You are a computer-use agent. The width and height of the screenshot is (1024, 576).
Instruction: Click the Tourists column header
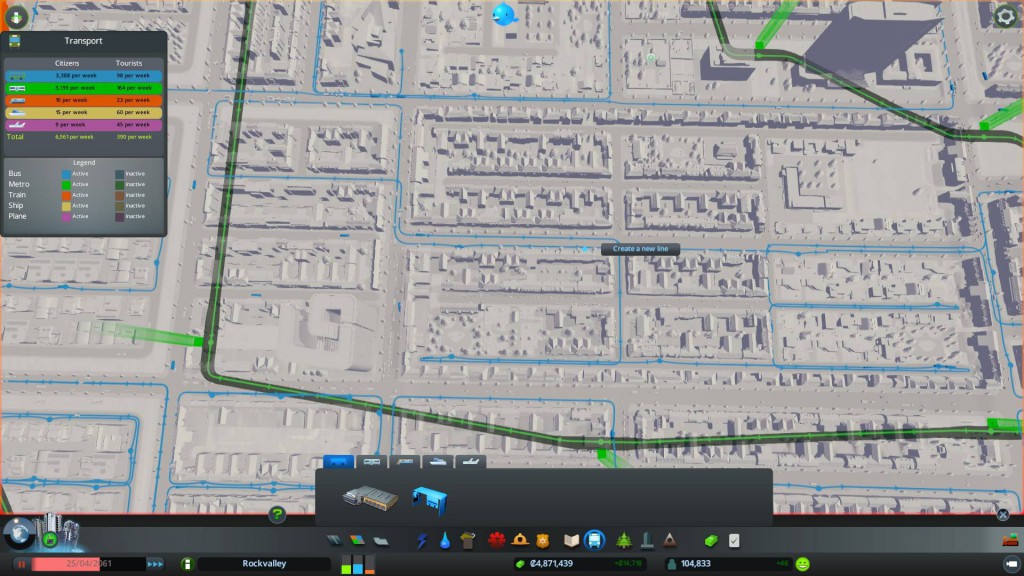129,63
